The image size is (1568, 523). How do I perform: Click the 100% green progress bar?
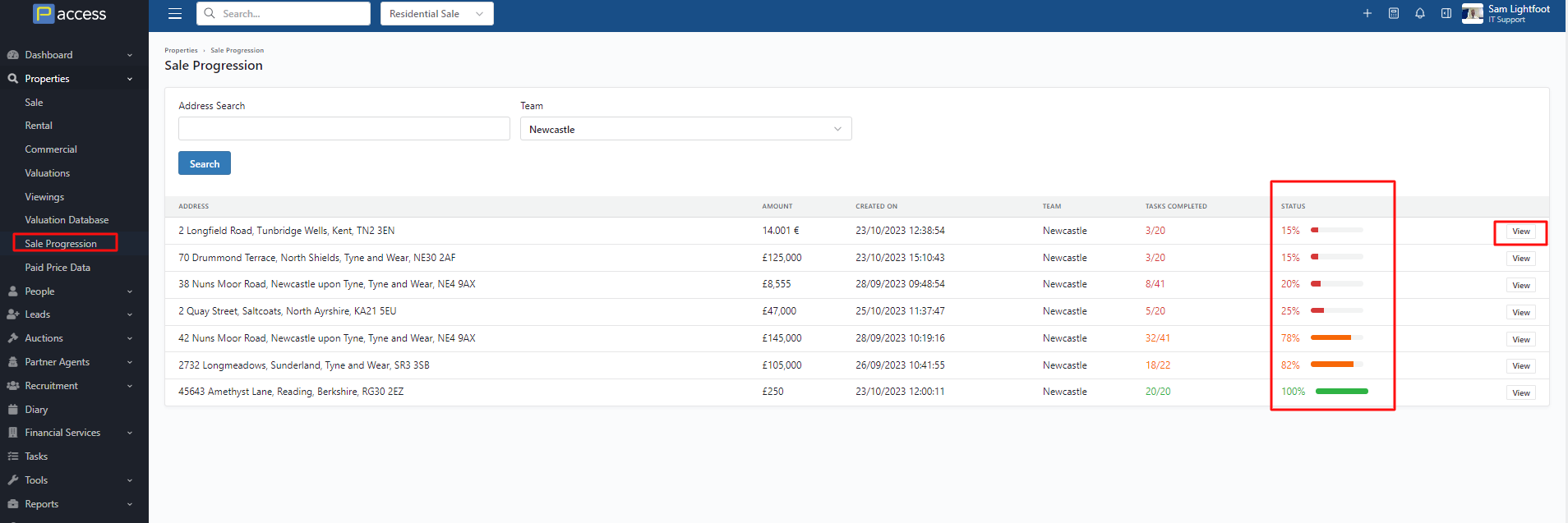coord(1342,392)
